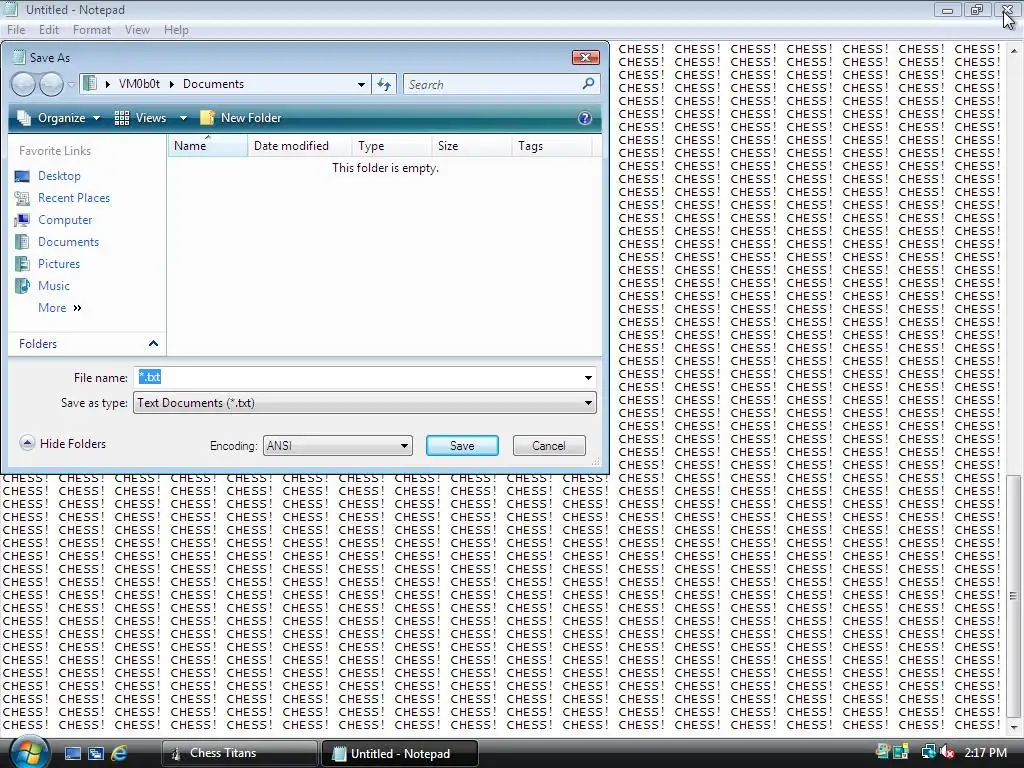The width and height of the screenshot is (1024, 768).
Task: Click the blue Help question mark icon
Action: pos(584,118)
